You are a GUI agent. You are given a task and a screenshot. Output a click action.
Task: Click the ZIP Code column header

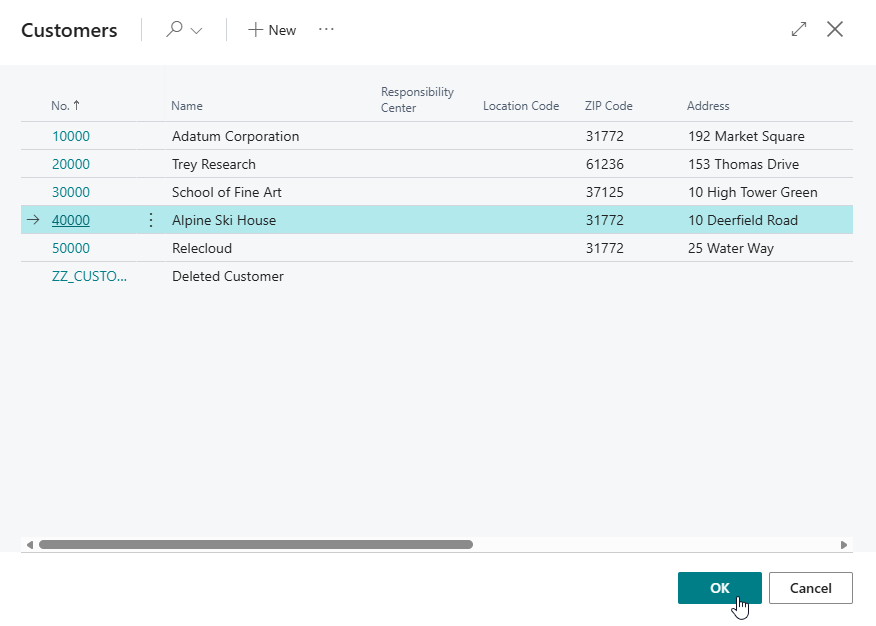[x=608, y=106]
